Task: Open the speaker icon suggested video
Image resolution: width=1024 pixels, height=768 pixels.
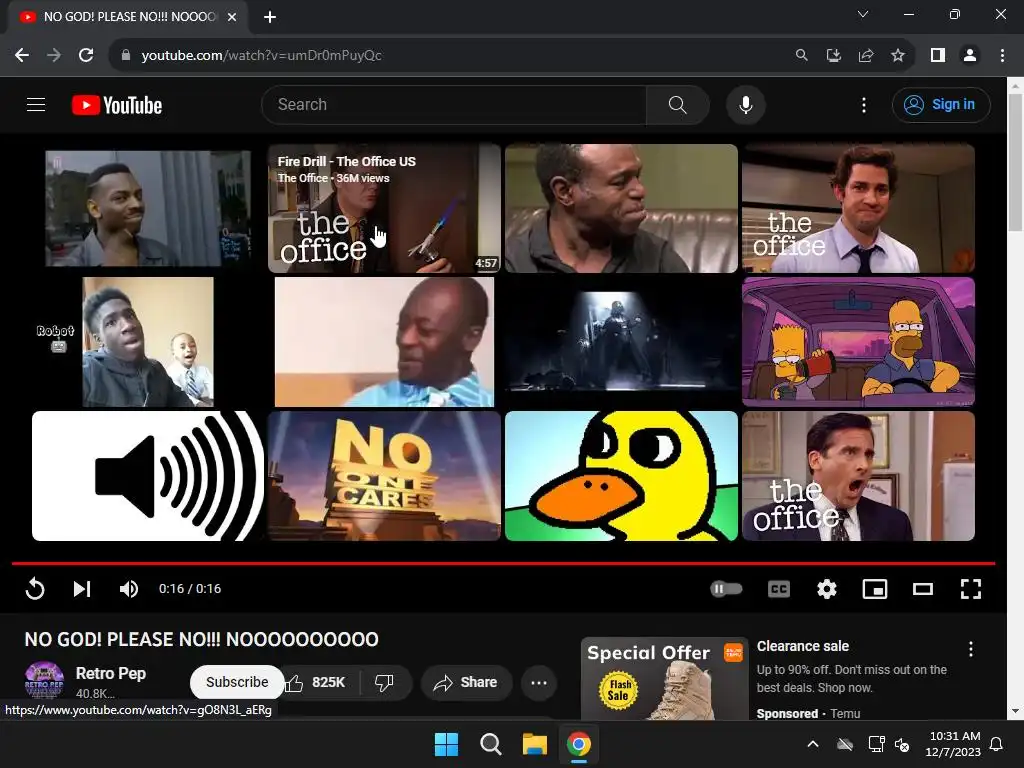Action: [148, 476]
